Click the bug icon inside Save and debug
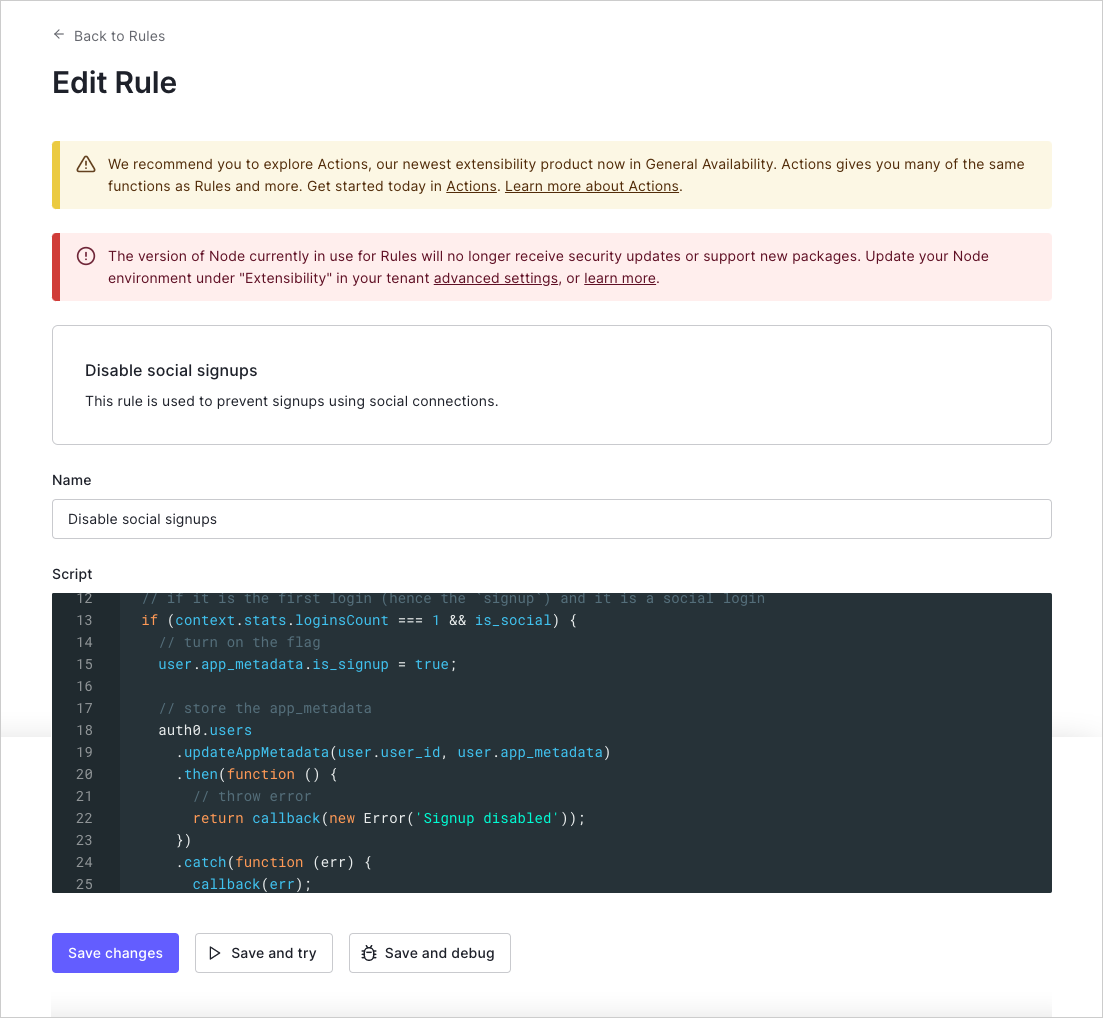This screenshot has width=1103, height=1018. [x=371, y=952]
